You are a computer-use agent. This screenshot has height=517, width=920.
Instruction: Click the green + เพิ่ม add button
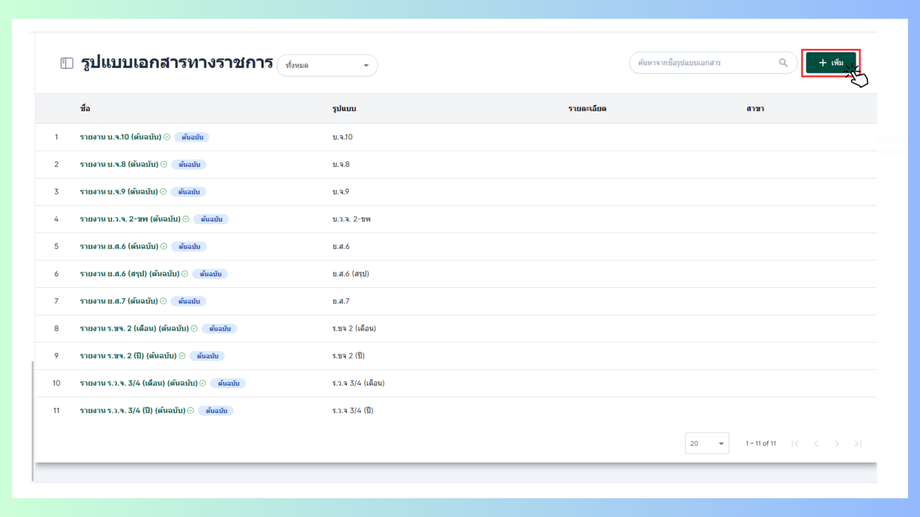(x=830, y=63)
